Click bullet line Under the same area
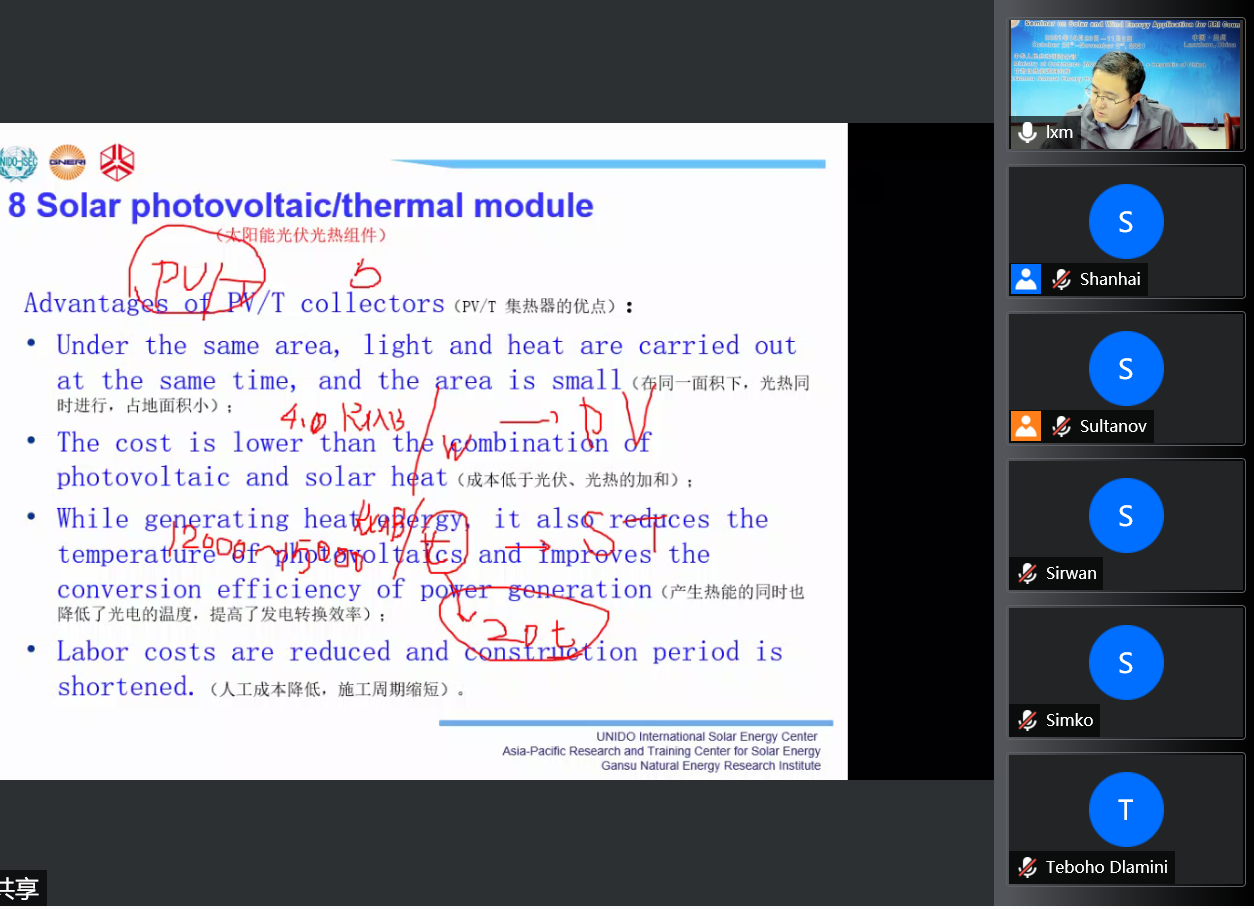The image size is (1254, 909). click(426, 346)
